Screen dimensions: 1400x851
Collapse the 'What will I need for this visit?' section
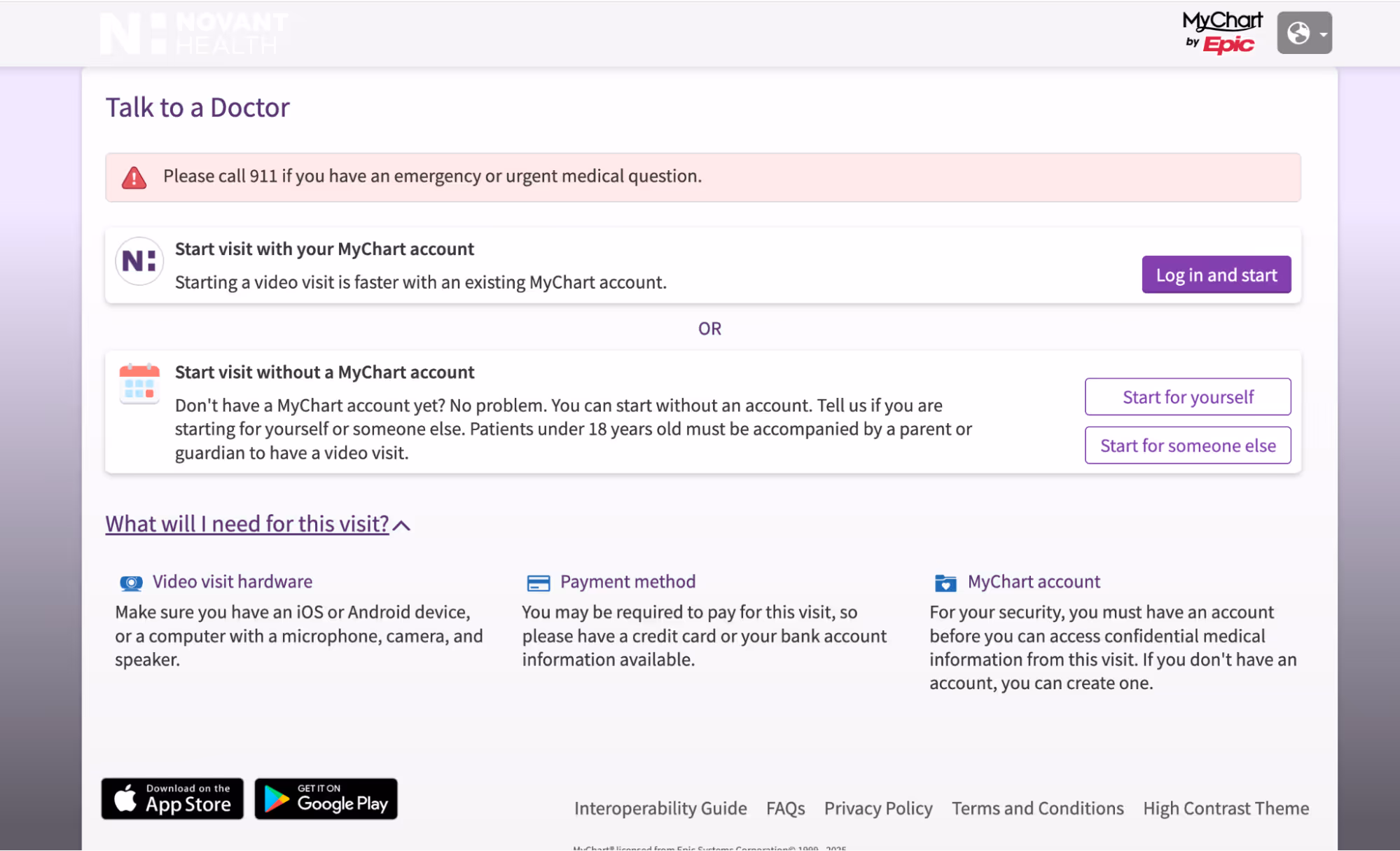[x=247, y=523]
